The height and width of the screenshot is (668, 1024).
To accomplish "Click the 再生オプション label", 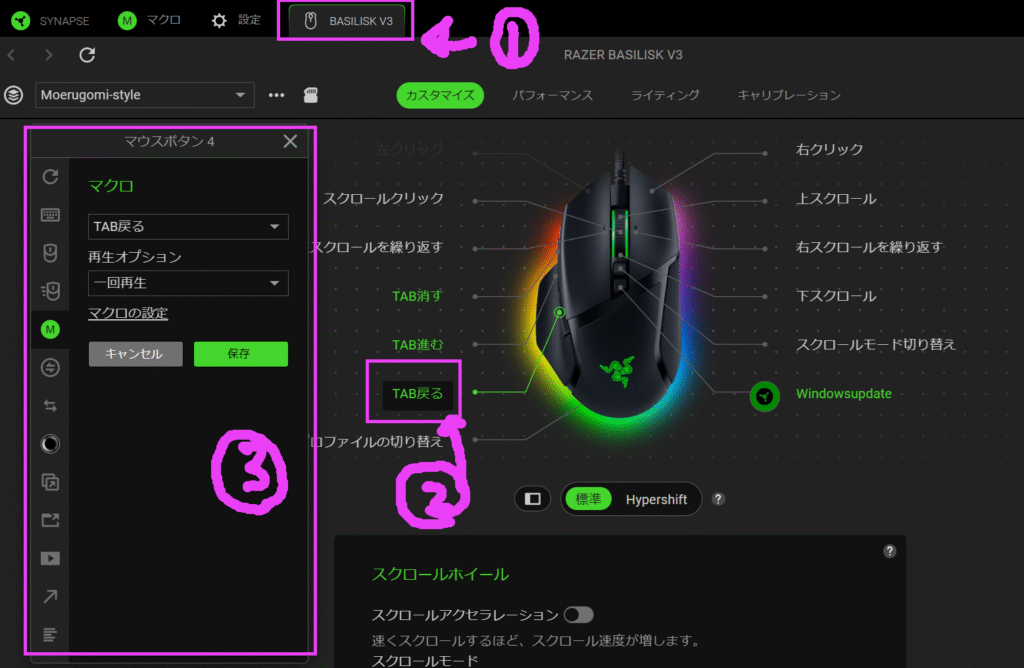I will point(135,257).
